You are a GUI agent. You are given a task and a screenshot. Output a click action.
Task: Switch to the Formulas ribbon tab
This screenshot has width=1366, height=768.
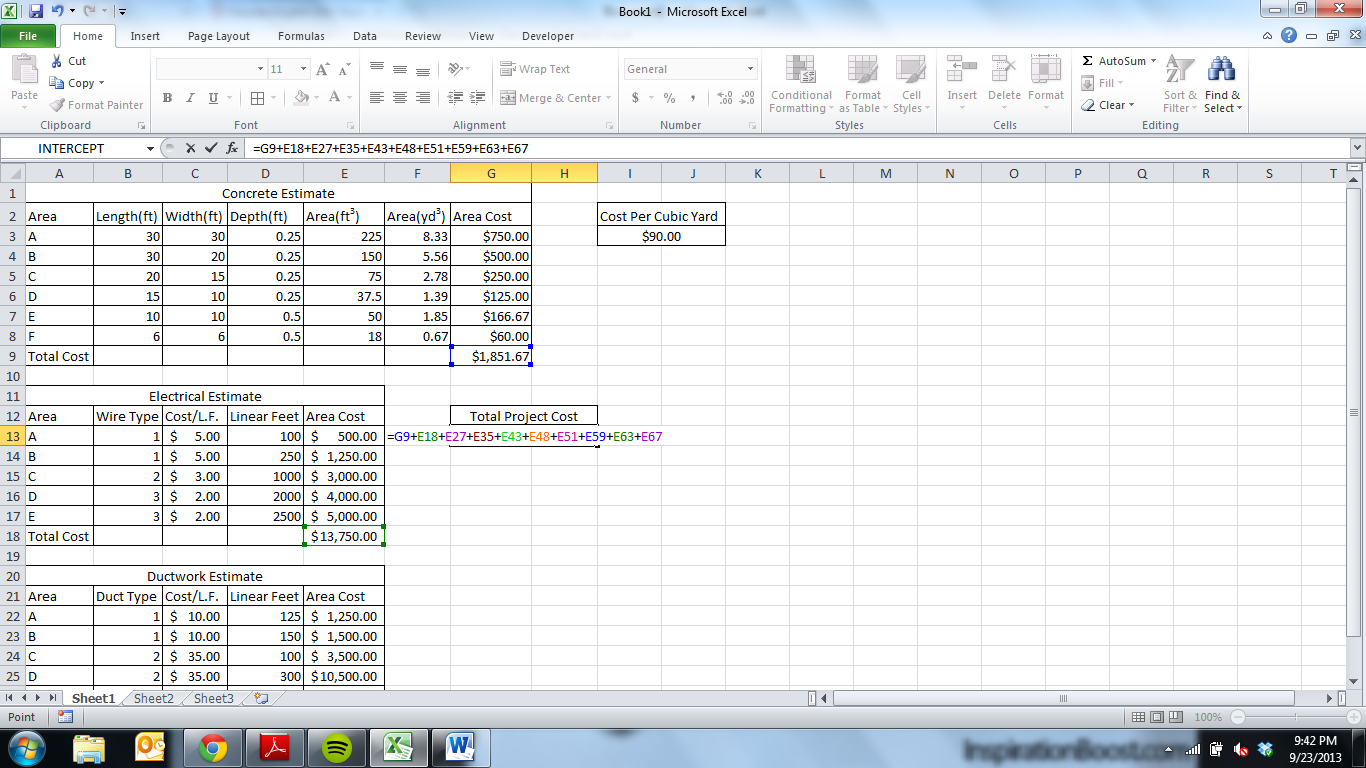[x=300, y=36]
